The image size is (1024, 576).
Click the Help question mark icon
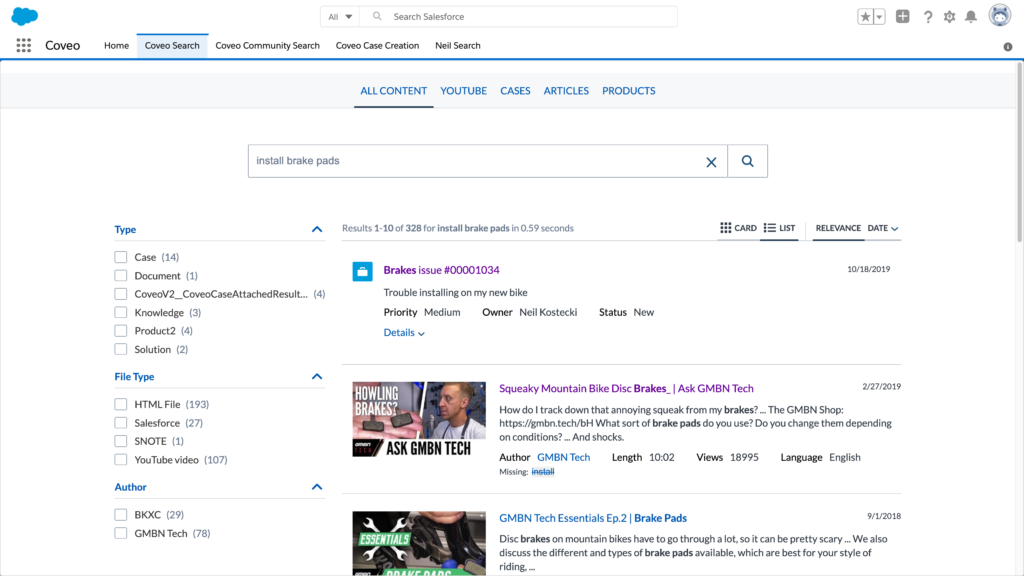pyautogui.click(x=928, y=17)
